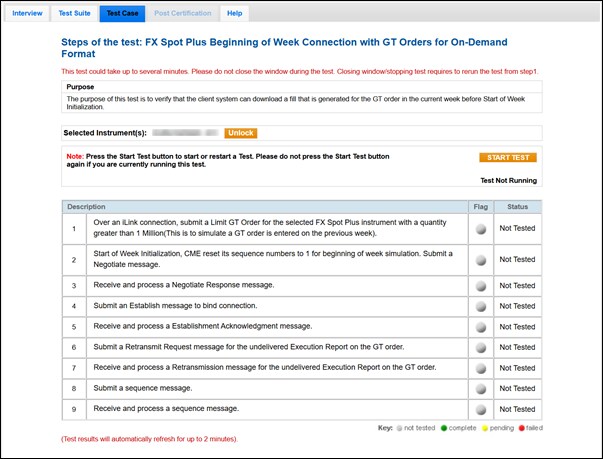Image resolution: width=603 pixels, height=459 pixels.
Task: Click the flag indicator for step 1
Action: [x=480, y=229]
